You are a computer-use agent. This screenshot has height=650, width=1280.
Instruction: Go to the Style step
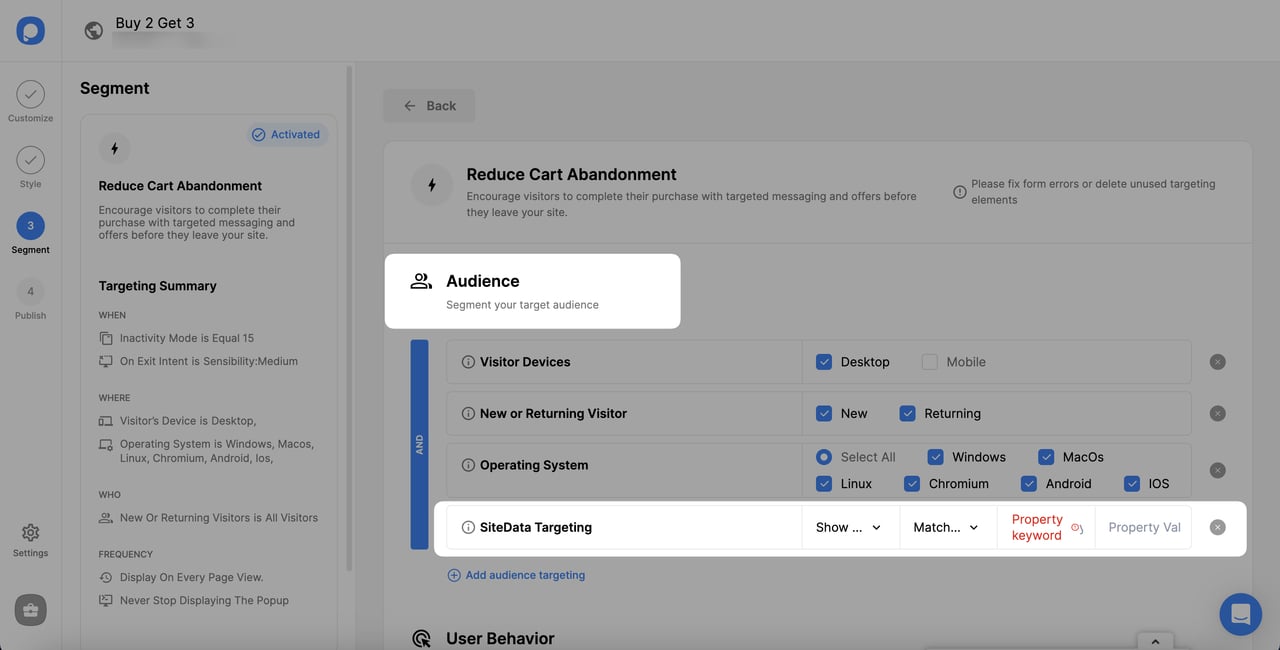pos(30,168)
